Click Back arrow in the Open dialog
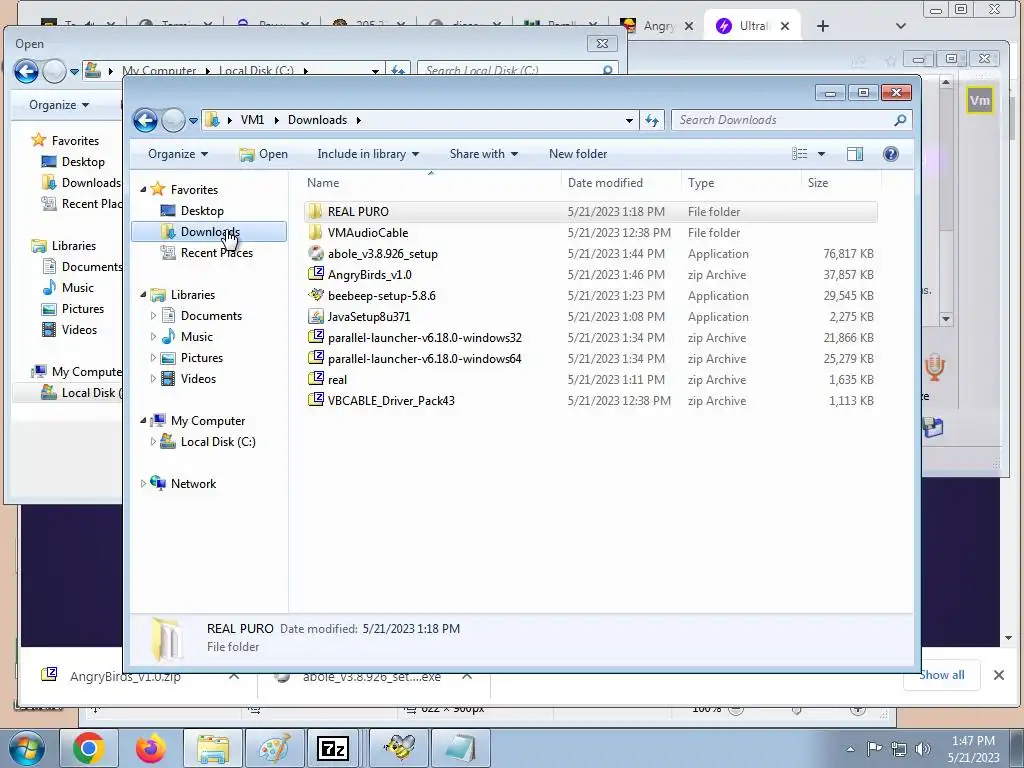This screenshot has height=768, width=1024. pos(26,71)
